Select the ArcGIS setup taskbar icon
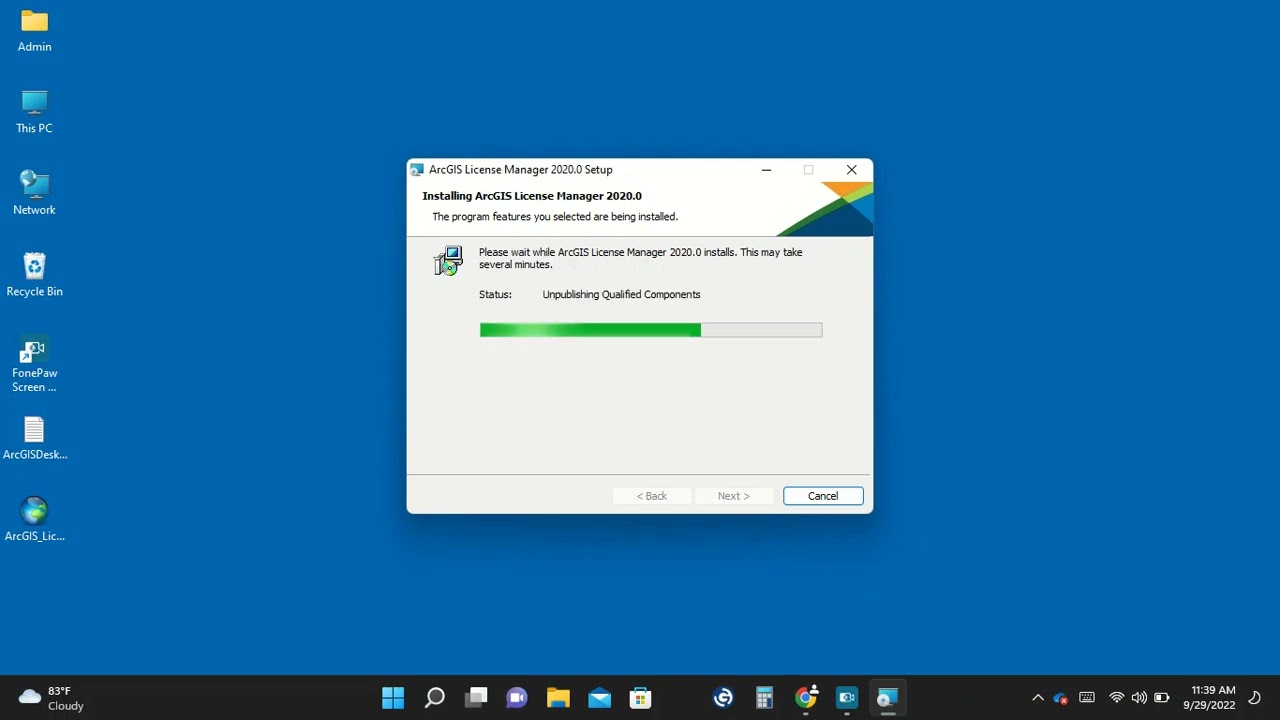The image size is (1280, 720). point(887,698)
